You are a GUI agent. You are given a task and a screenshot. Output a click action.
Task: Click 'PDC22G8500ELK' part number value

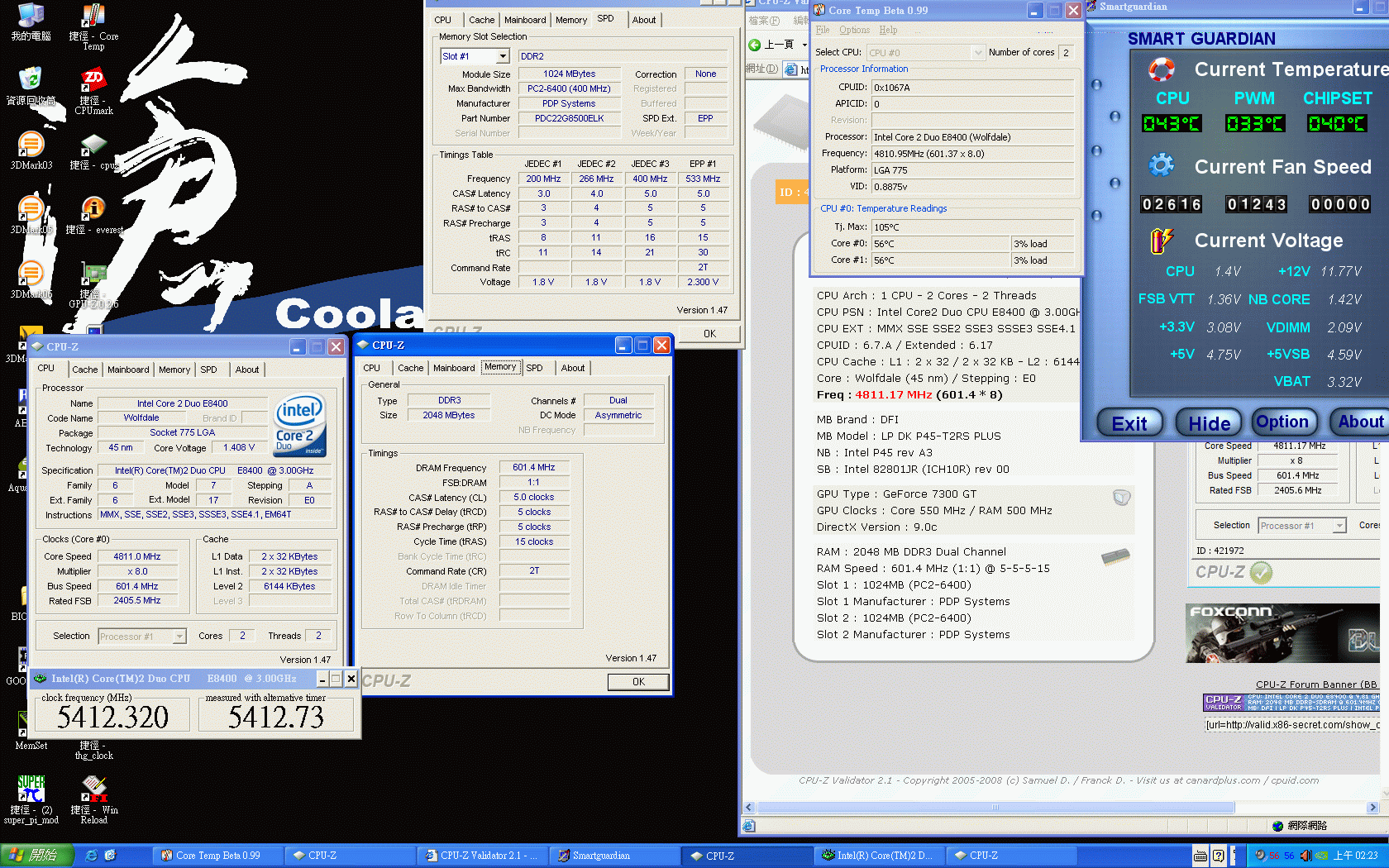click(569, 118)
